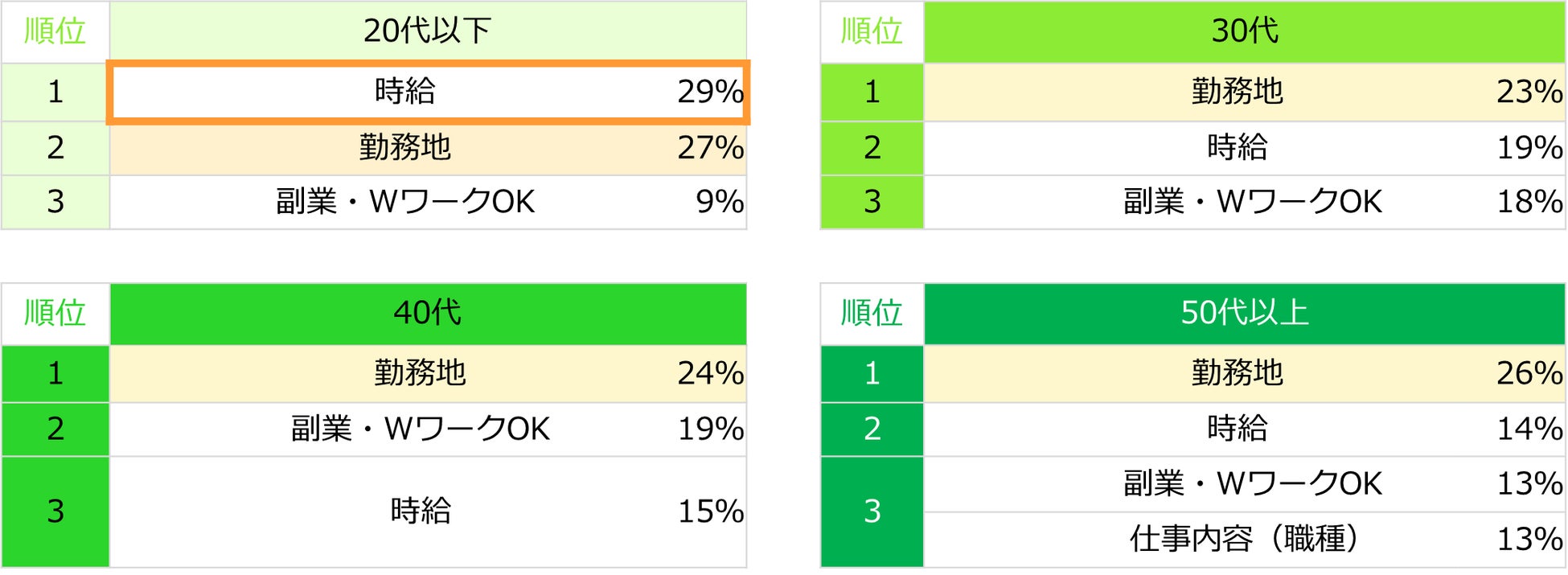Click the 26% value in 50代以上 table

[1529, 373]
